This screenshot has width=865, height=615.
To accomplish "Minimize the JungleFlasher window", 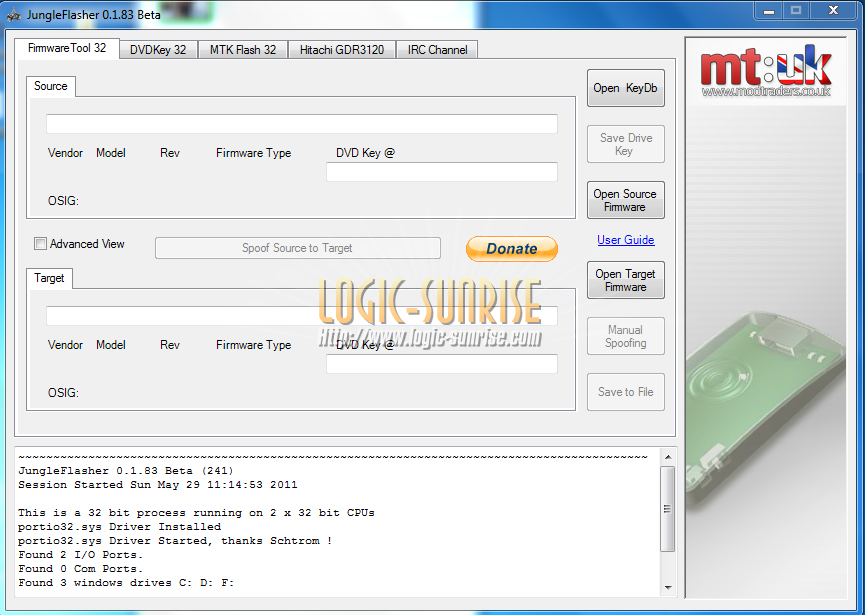I will [x=768, y=11].
